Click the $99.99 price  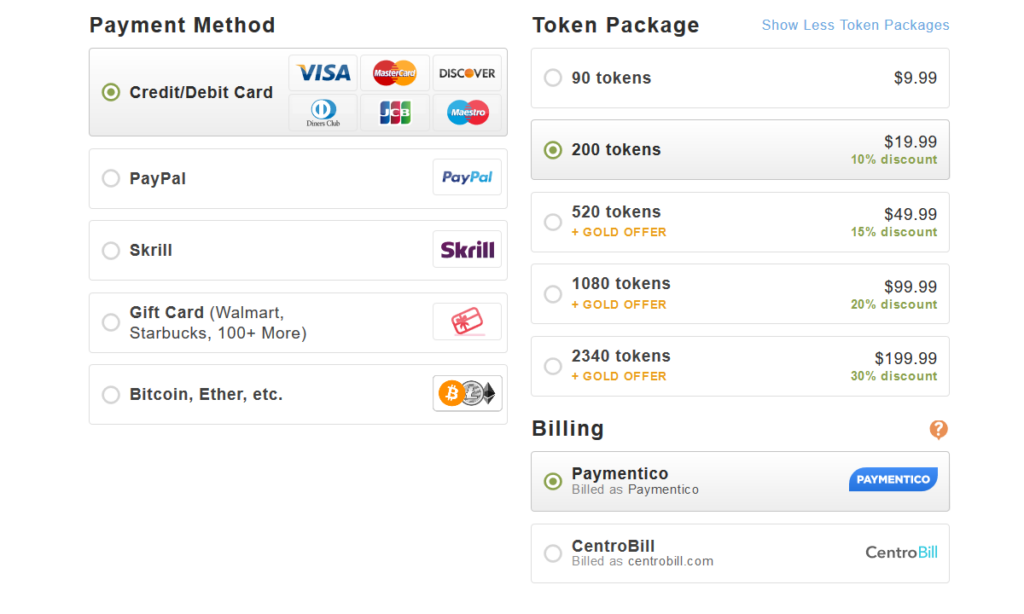tap(910, 287)
